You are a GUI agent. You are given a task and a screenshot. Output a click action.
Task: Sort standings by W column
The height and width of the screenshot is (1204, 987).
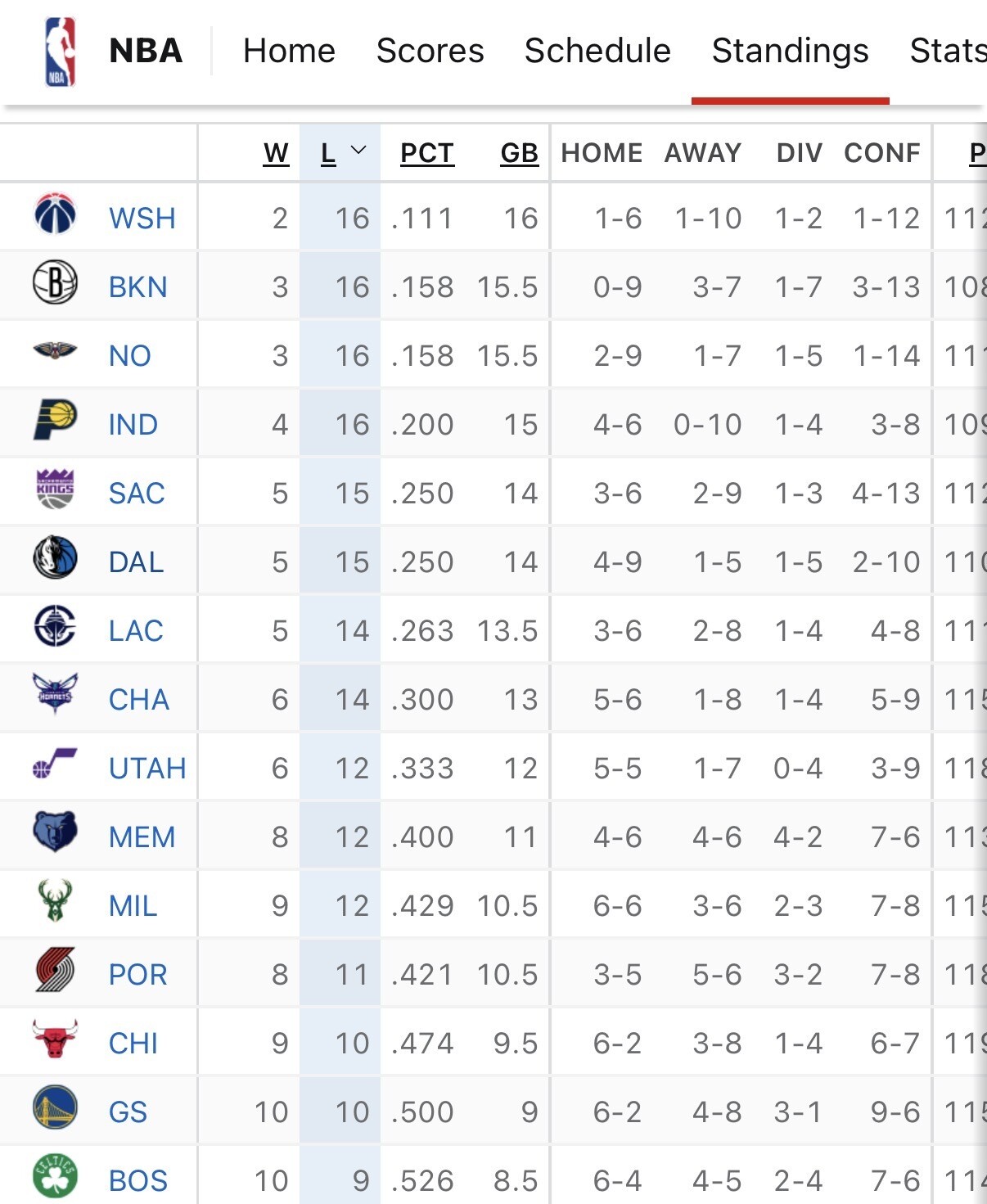click(x=276, y=153)
